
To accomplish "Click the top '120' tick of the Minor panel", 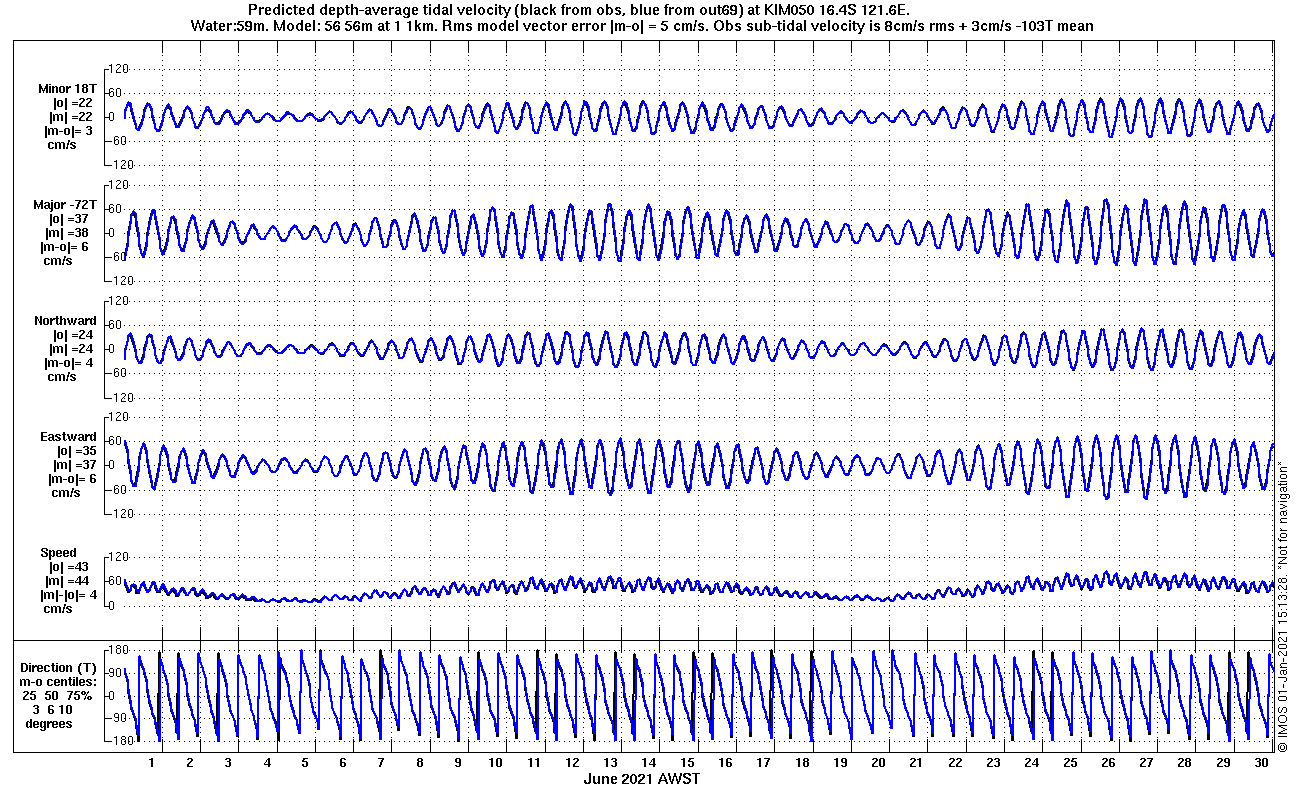I will 119,68.
